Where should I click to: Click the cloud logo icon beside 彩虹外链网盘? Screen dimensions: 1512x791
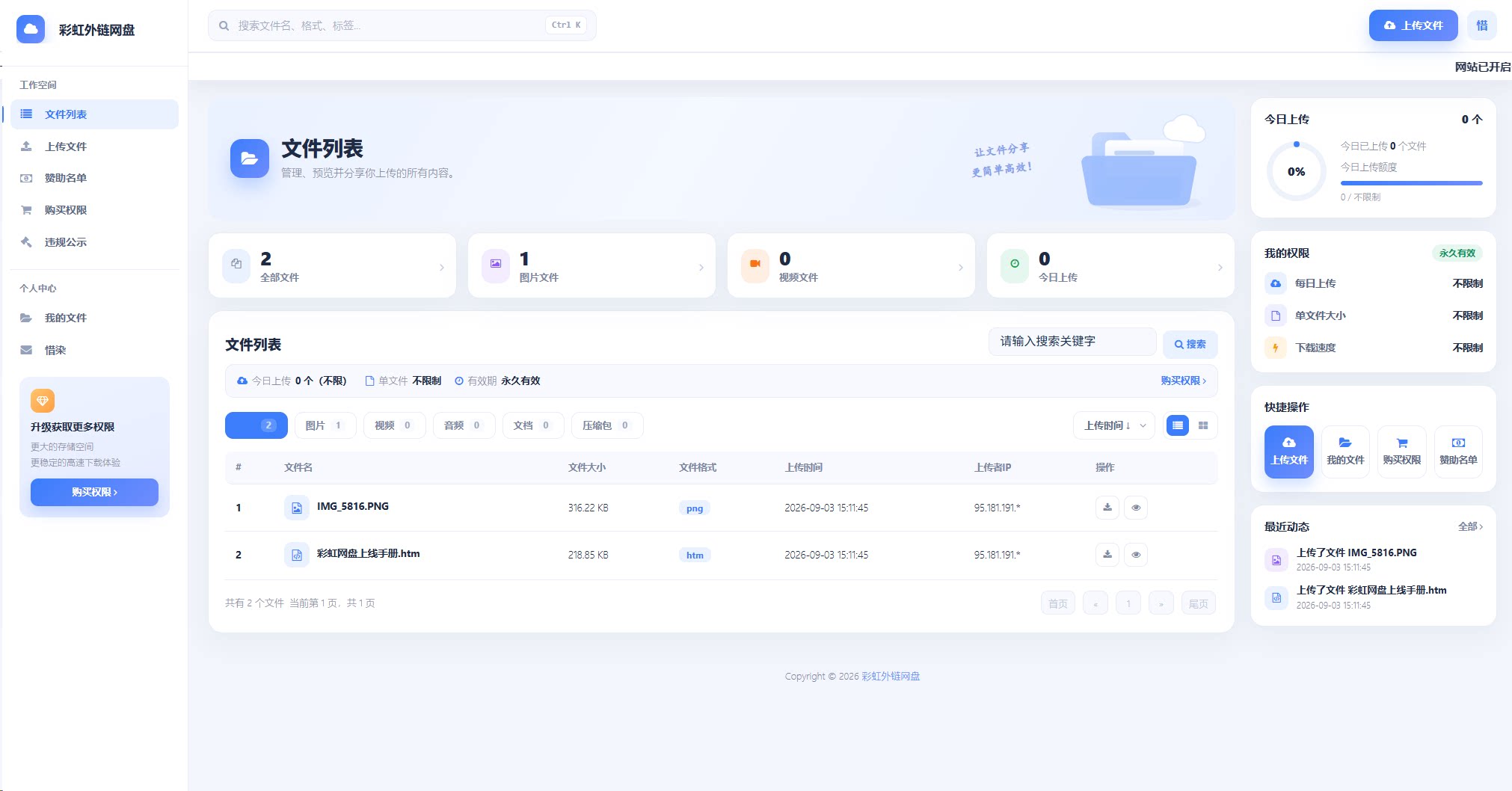pos(31,29)
